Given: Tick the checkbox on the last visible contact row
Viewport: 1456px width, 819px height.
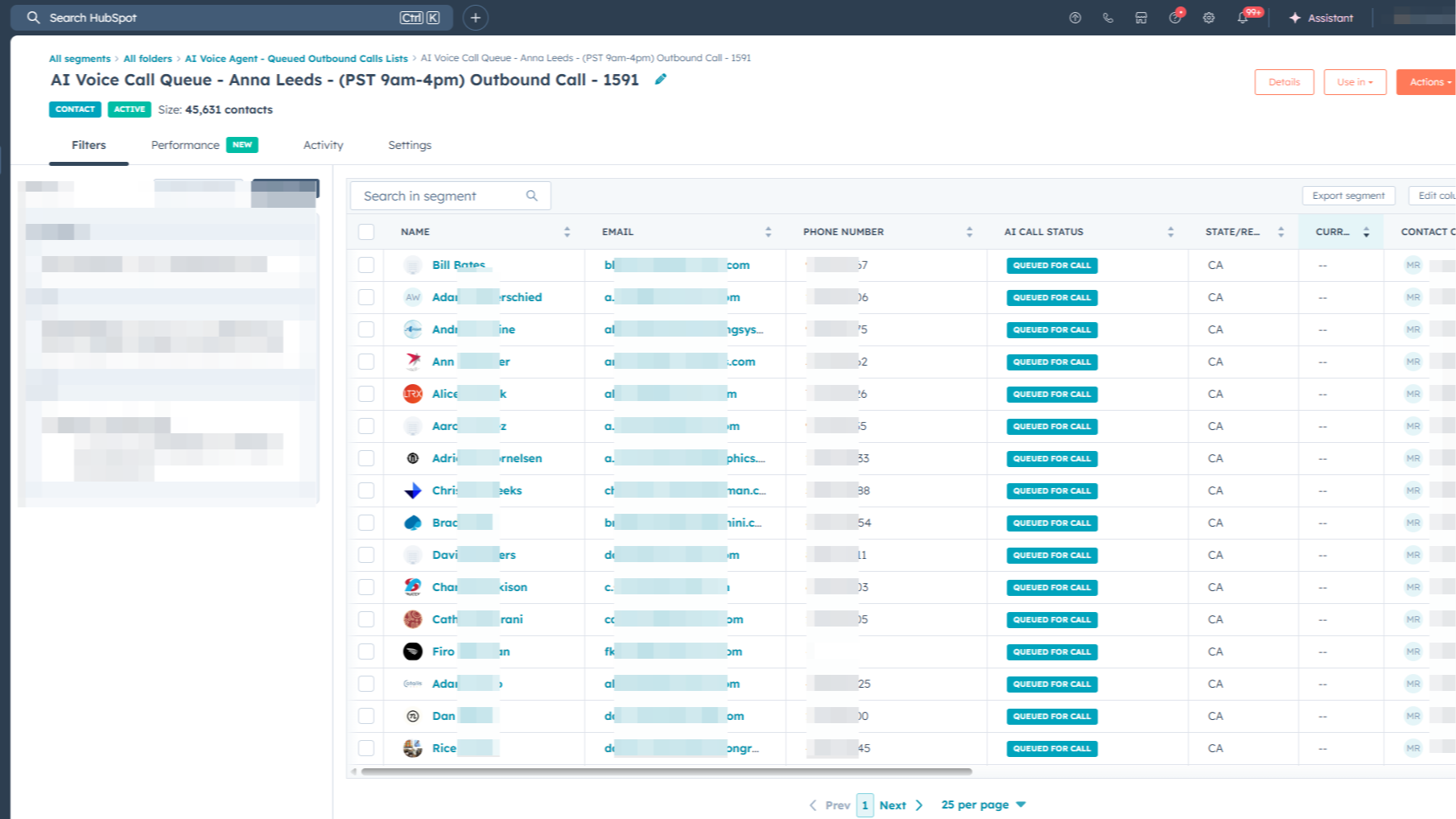Looking at the screenshot, I should [x=366, y=747].
